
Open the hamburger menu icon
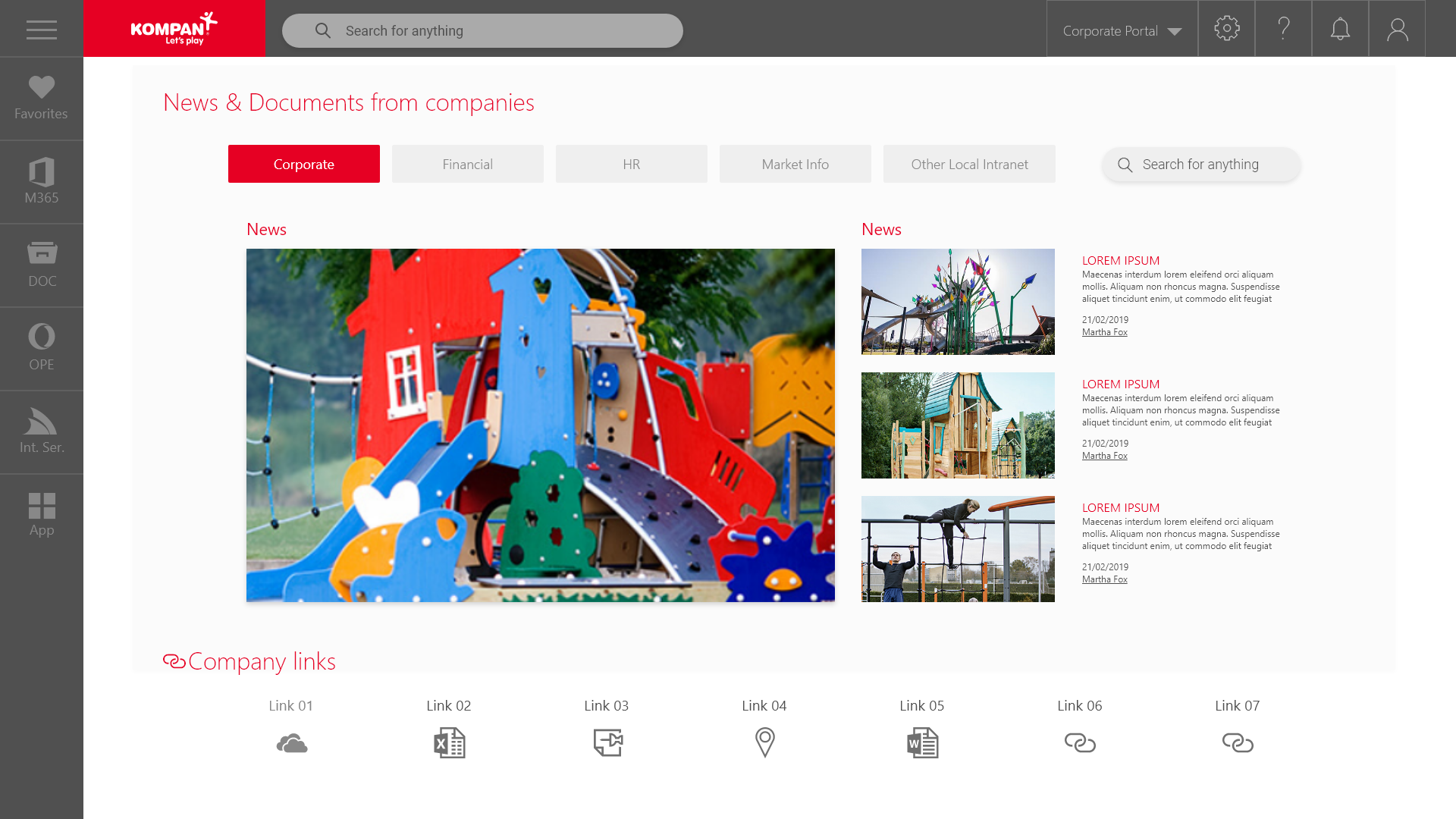click(x=41, y=30)
